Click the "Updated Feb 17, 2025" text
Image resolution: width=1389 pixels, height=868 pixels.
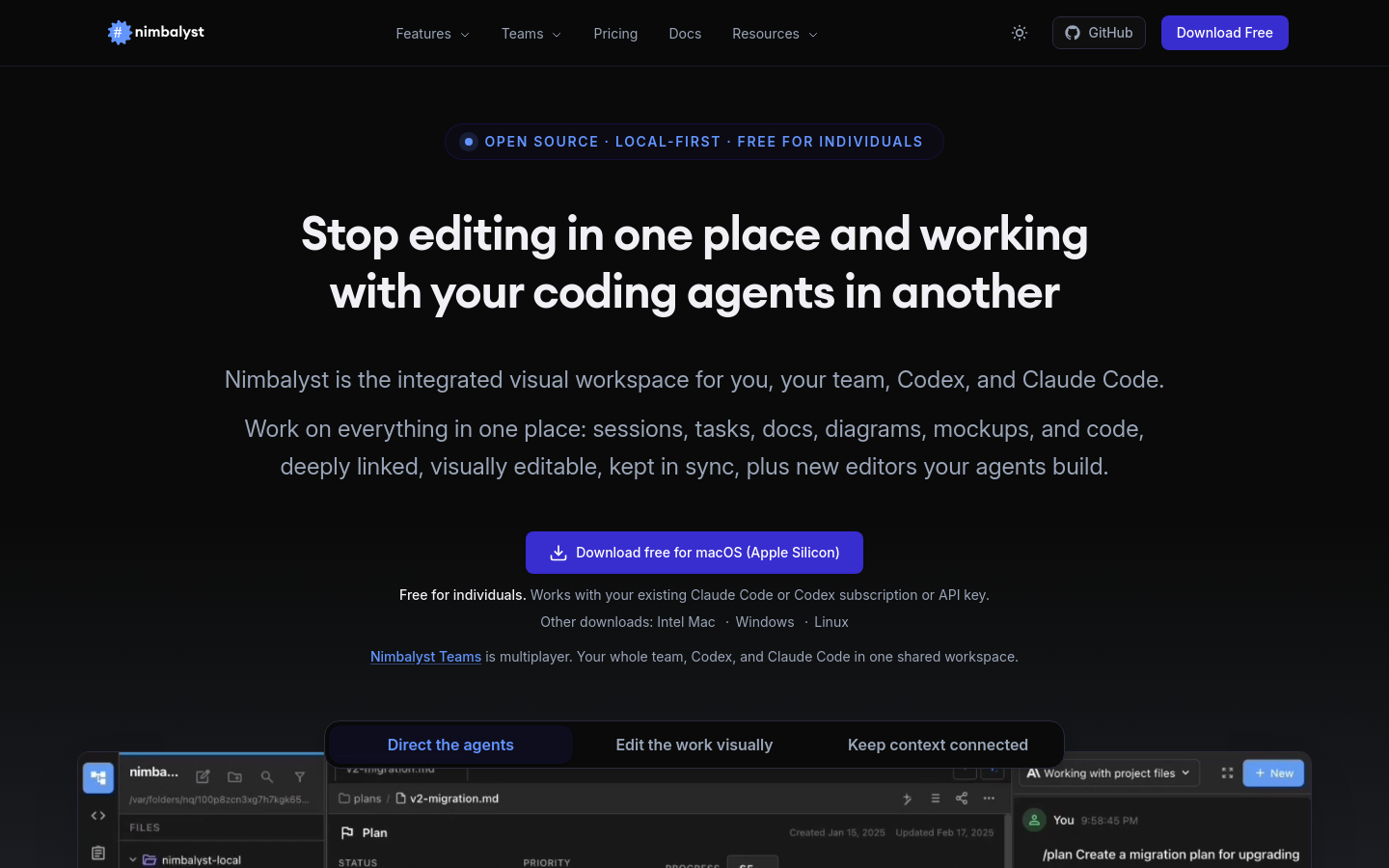tap(944, 832)
